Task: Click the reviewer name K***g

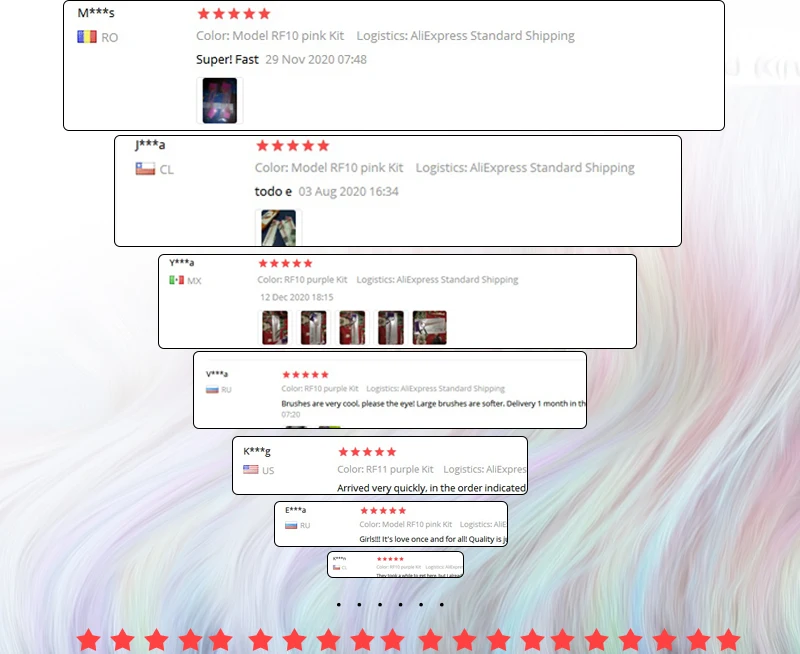Action: [257, 451]
